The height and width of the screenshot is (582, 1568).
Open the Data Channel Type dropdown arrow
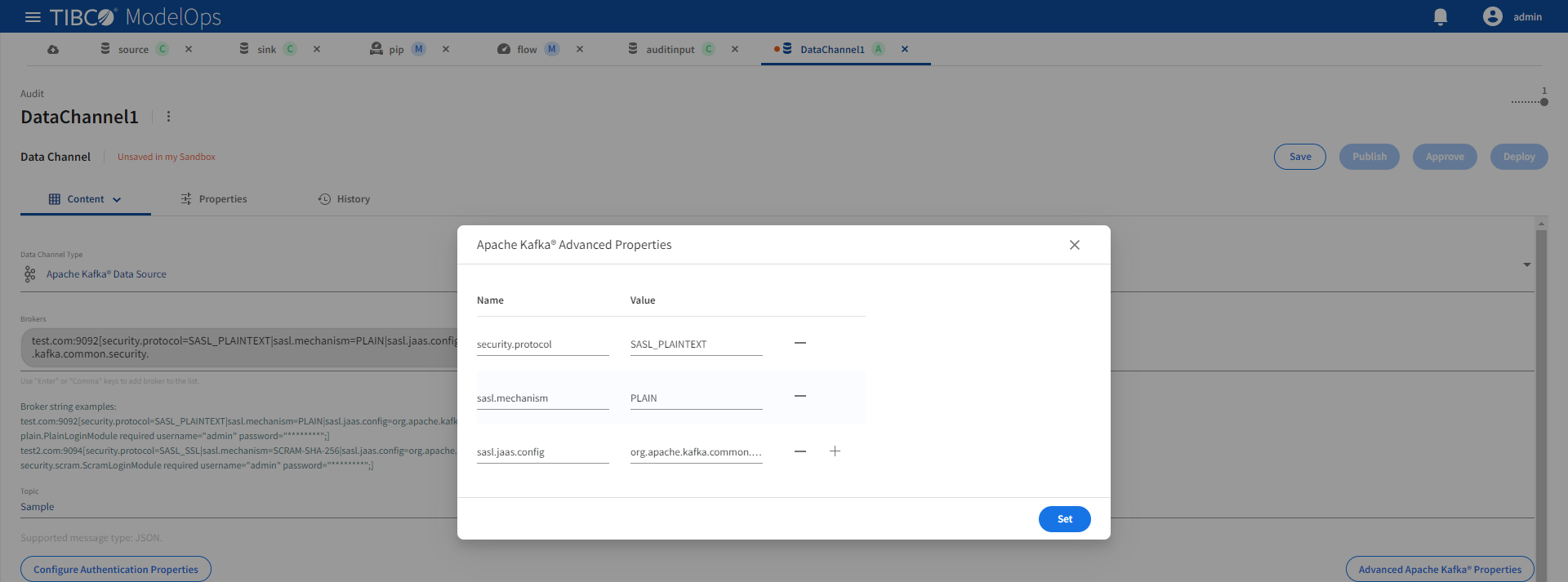coord(1526,265)
